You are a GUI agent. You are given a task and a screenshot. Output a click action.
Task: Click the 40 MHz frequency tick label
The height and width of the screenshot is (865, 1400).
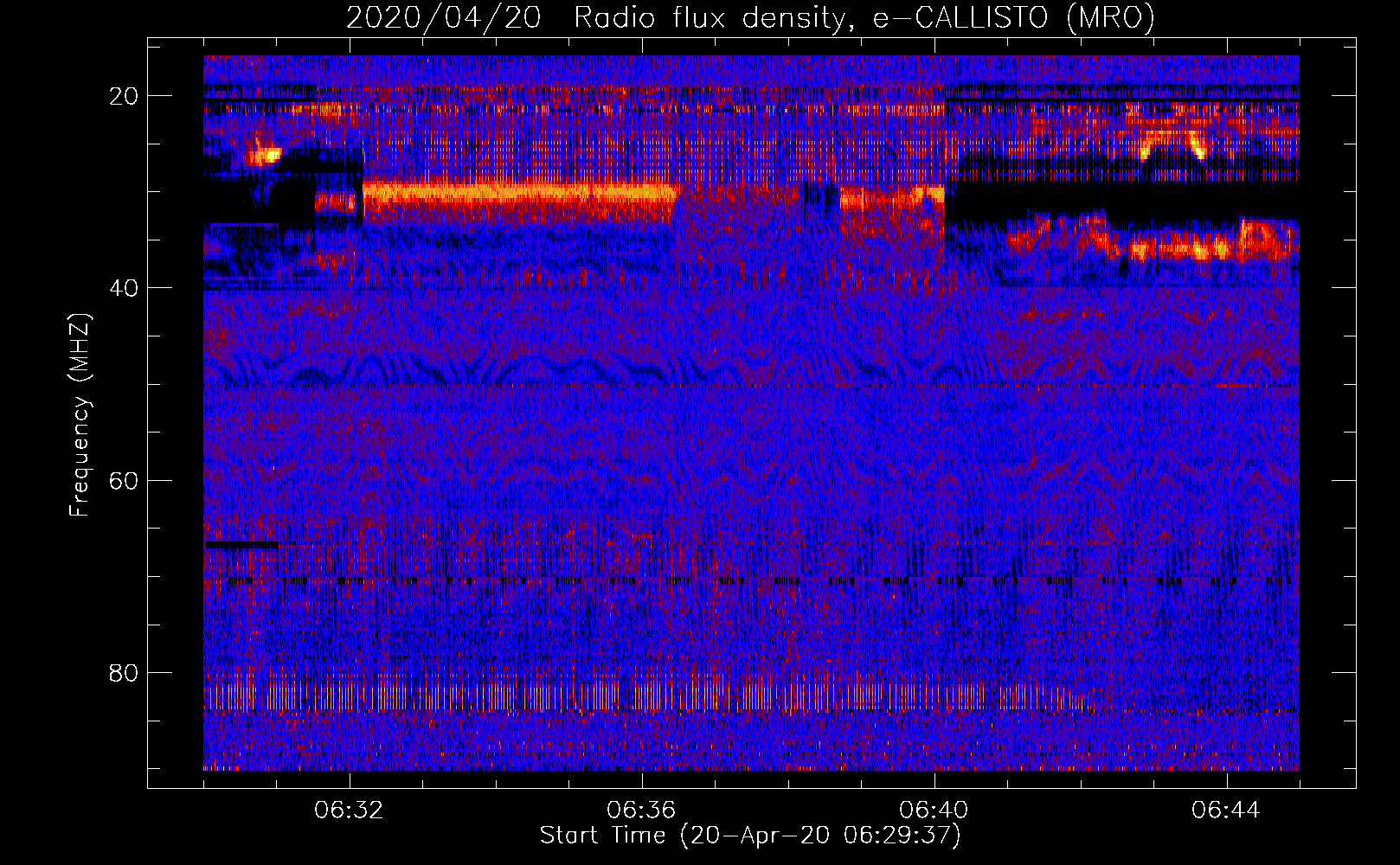pos(125,287)
